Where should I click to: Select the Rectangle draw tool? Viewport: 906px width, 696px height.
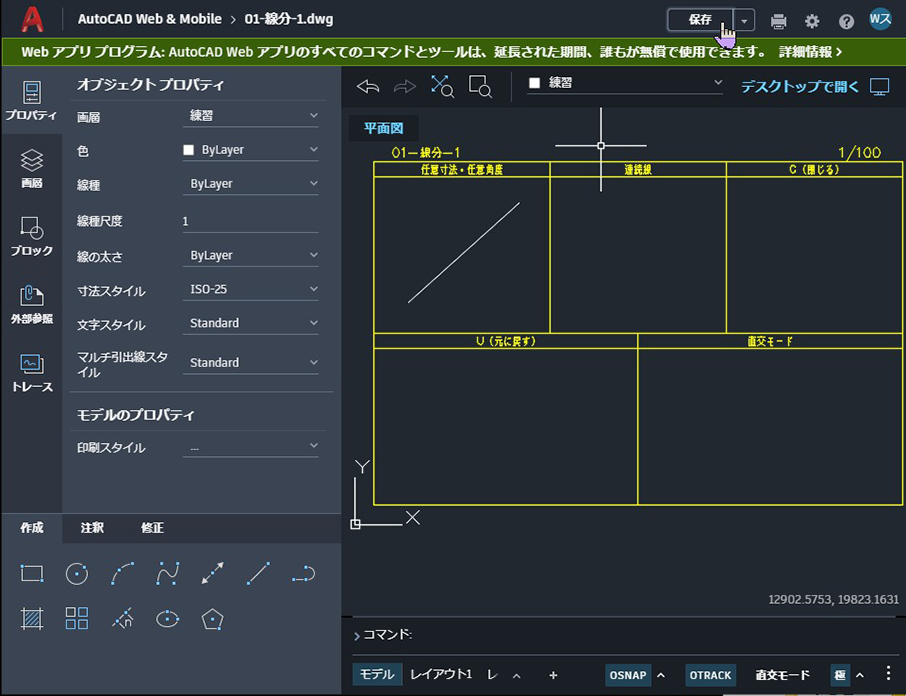[x=32, y=574]
